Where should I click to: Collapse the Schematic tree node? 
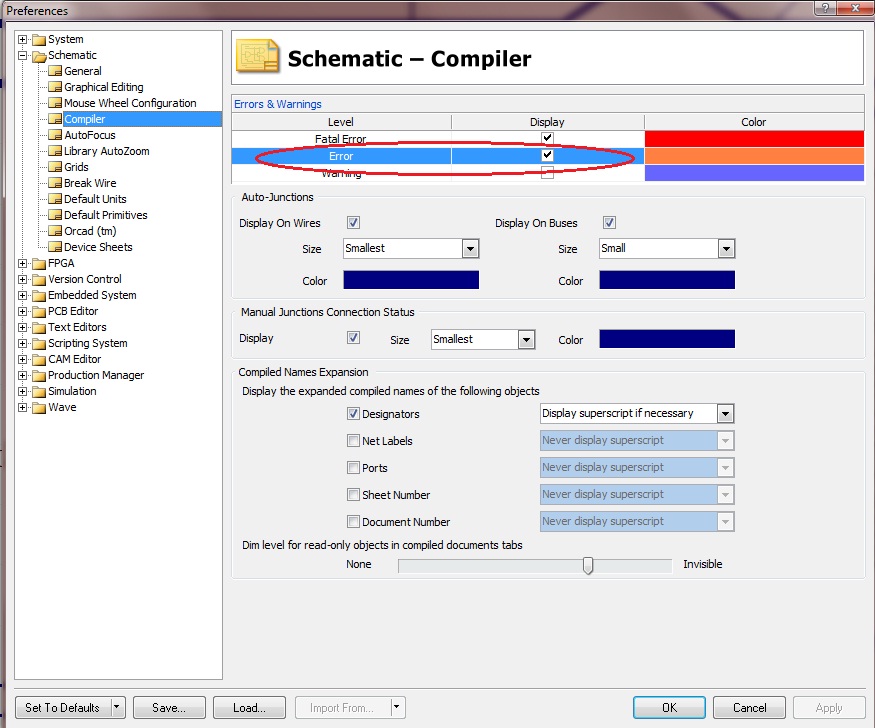(22, 55)
